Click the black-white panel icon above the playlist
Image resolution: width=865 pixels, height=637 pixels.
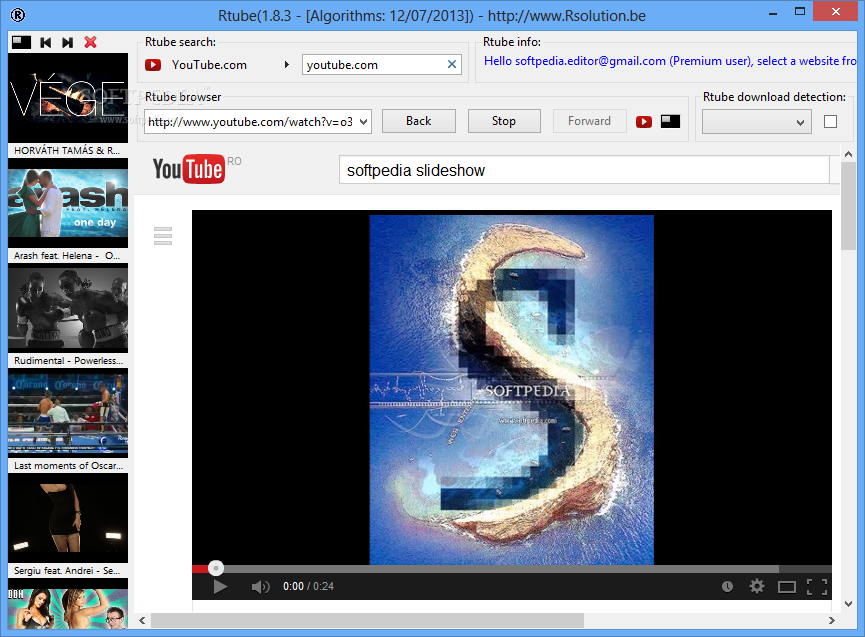[22, 42]
